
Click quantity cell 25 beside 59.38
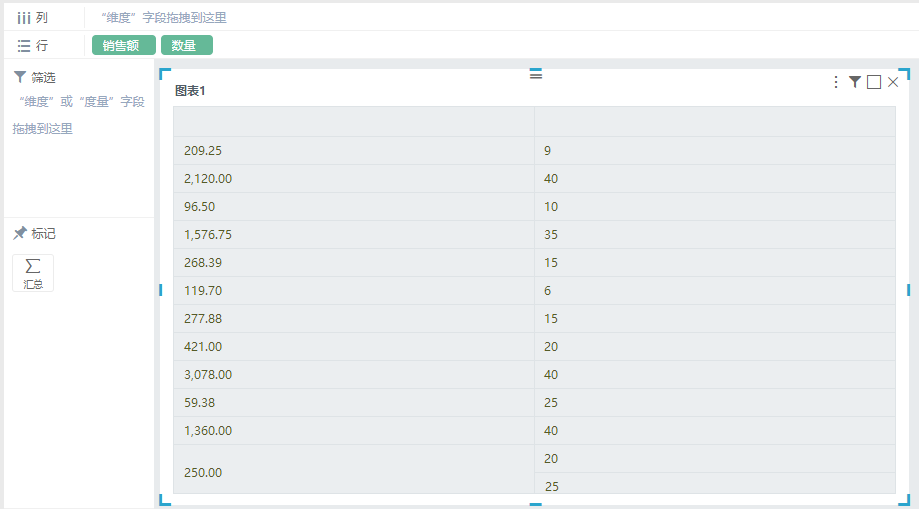715,403
